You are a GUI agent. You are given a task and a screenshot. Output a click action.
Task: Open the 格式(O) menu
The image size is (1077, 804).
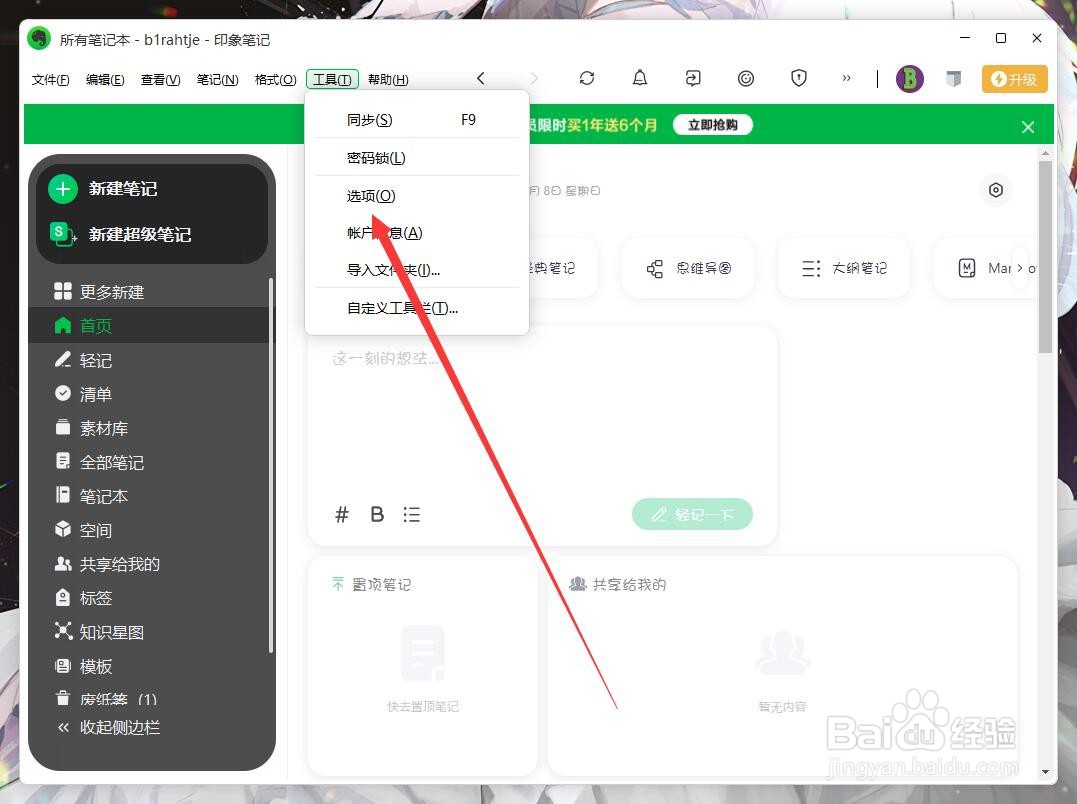(x=275, y=80)
